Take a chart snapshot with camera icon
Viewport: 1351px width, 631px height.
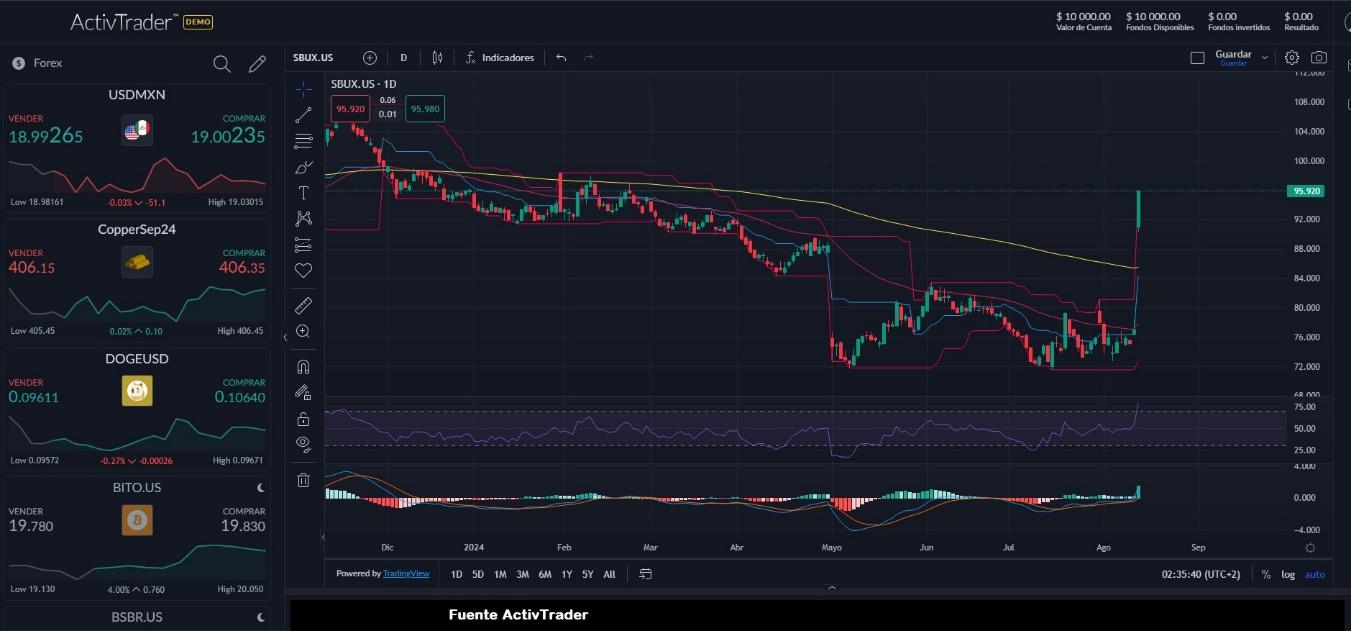(x=1319, y=58)
